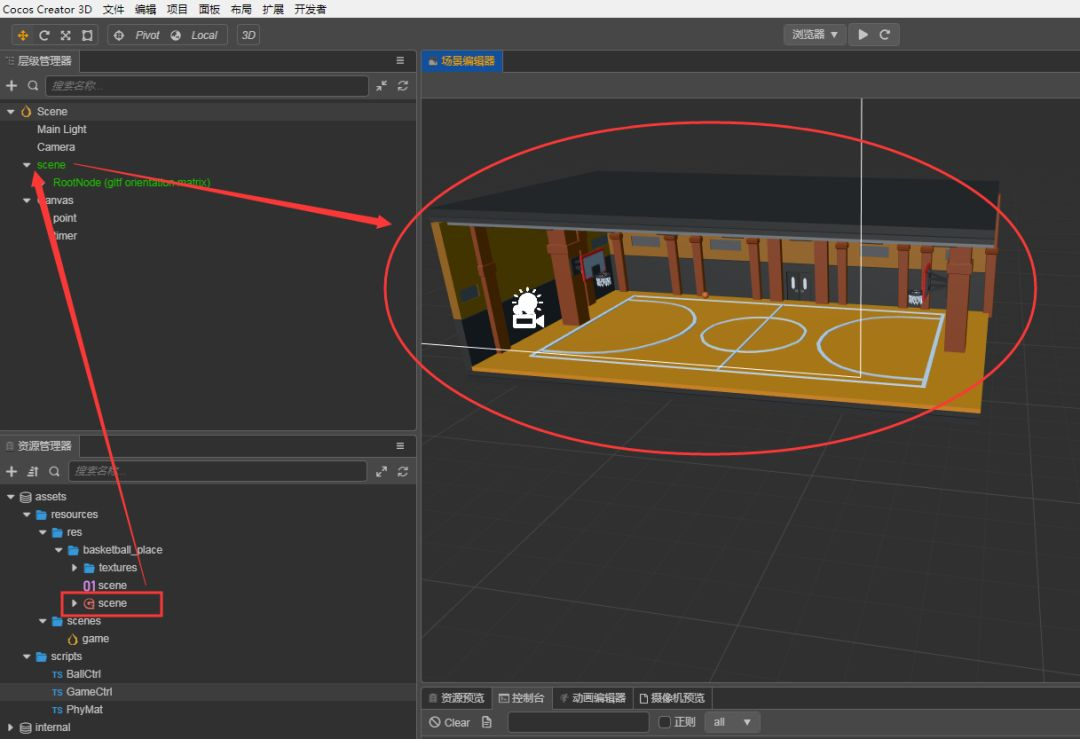Open the 浏览器 preview target dropdown
The width and height of the screenshot is (1080, 739).
(x=812, y=34)
